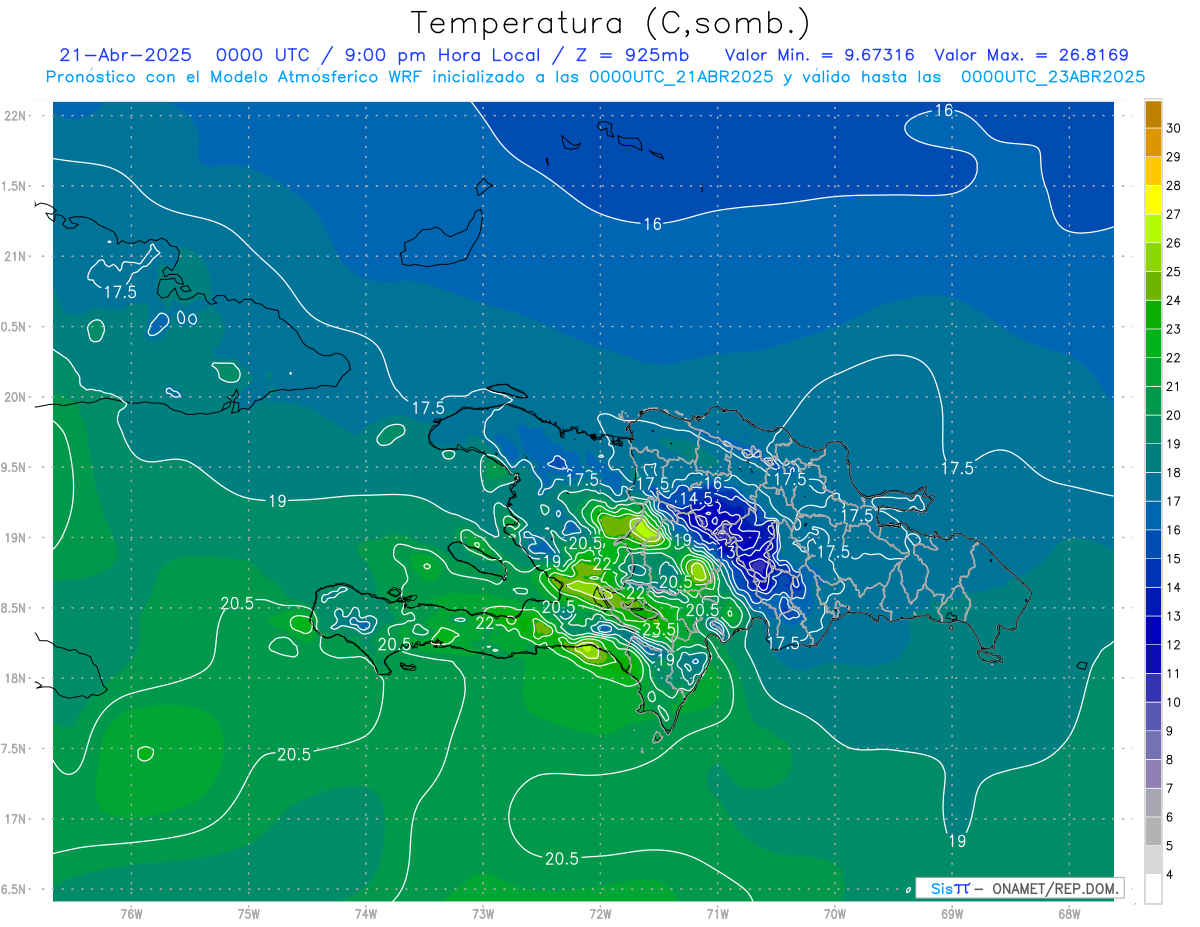1200x927 pixels.
Task: Click the Pronóstico con el Modelo Atmosferico WRF line
Action: pyautogui.click(x=595, y=77)
